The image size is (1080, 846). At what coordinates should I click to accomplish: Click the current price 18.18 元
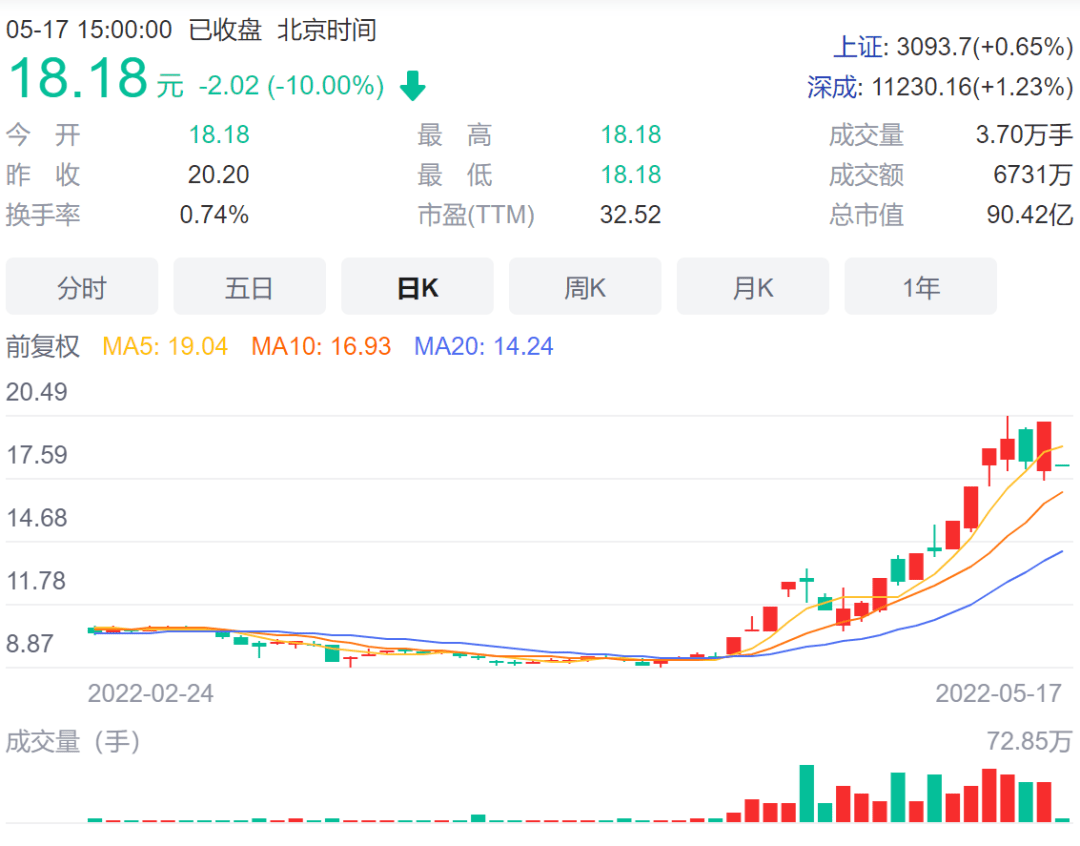click(96, 78)
